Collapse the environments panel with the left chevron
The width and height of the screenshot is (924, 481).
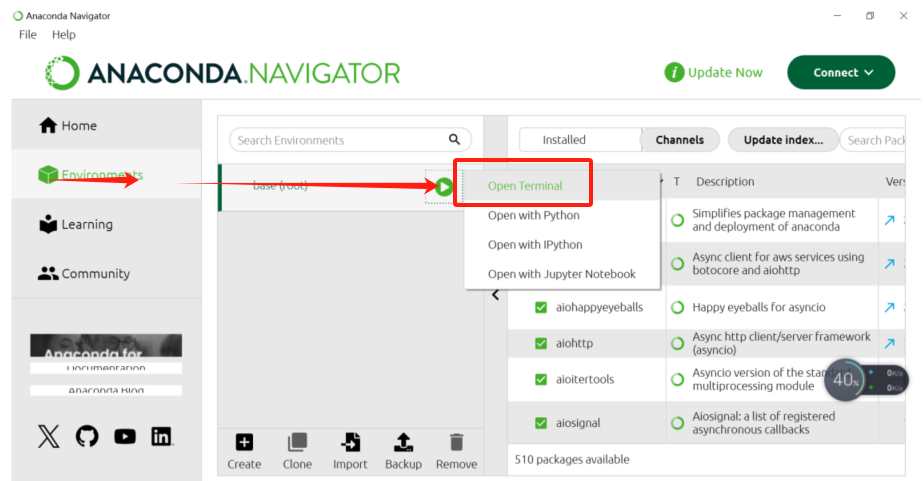496,295
